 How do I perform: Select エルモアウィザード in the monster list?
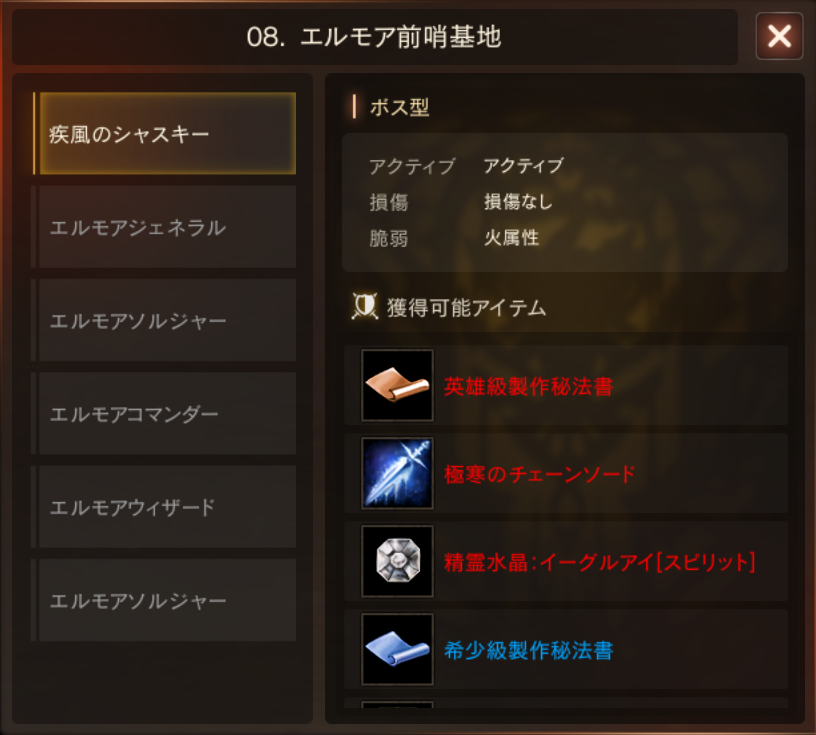pyautogui.click(x=164, y=507)
